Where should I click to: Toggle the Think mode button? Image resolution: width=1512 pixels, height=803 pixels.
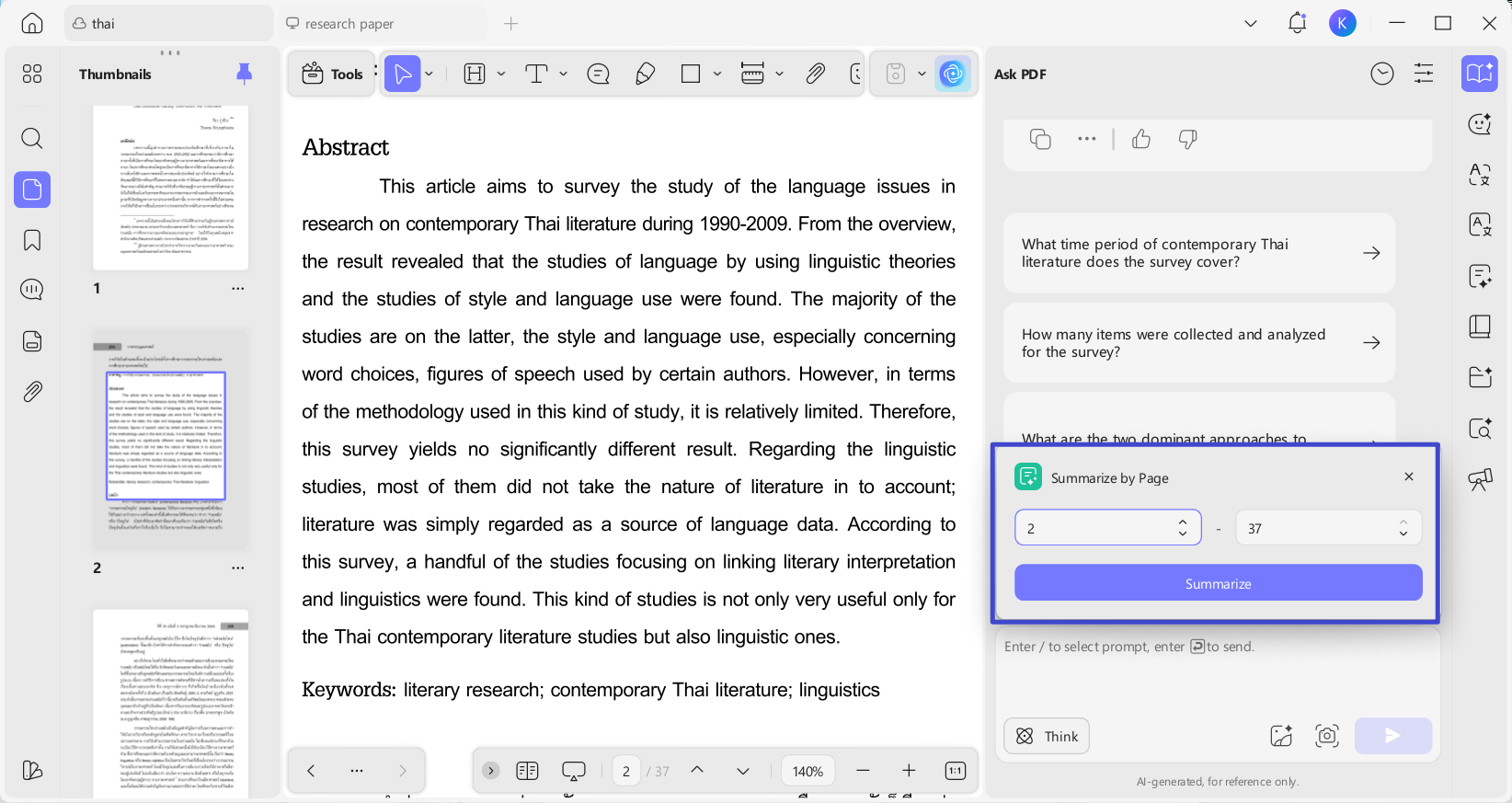[x=1047, y=736]
